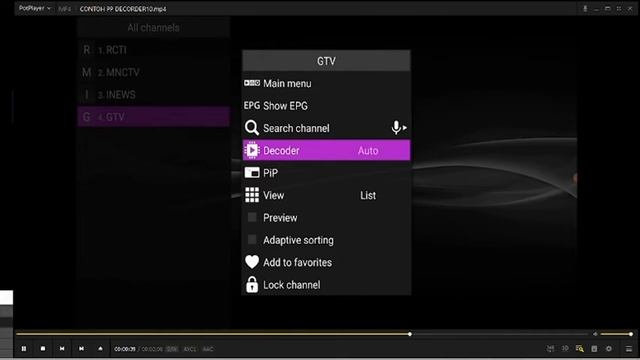Viewport: 640px width, 360px height.
Task: Click the current playback time display
Action: [x=125, y=349]
